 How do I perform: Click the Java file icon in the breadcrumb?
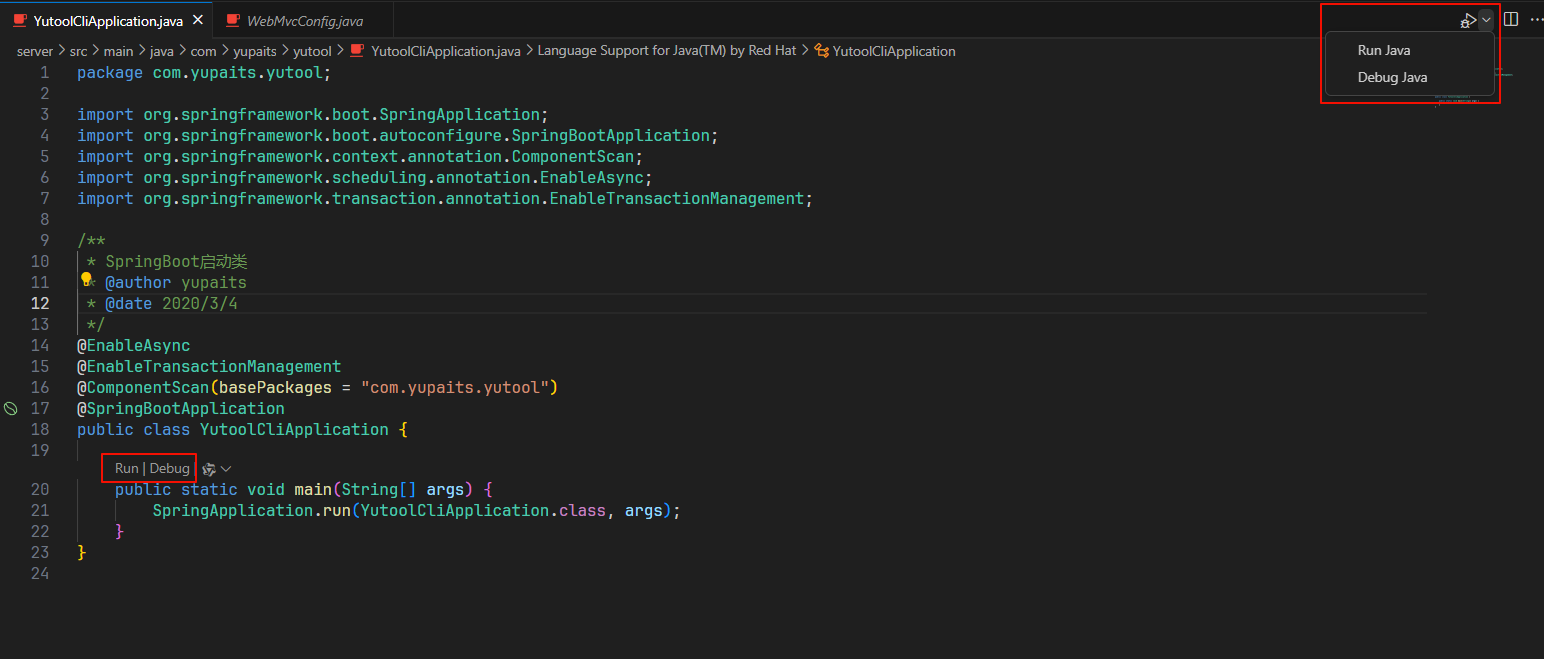pos(357,51)
